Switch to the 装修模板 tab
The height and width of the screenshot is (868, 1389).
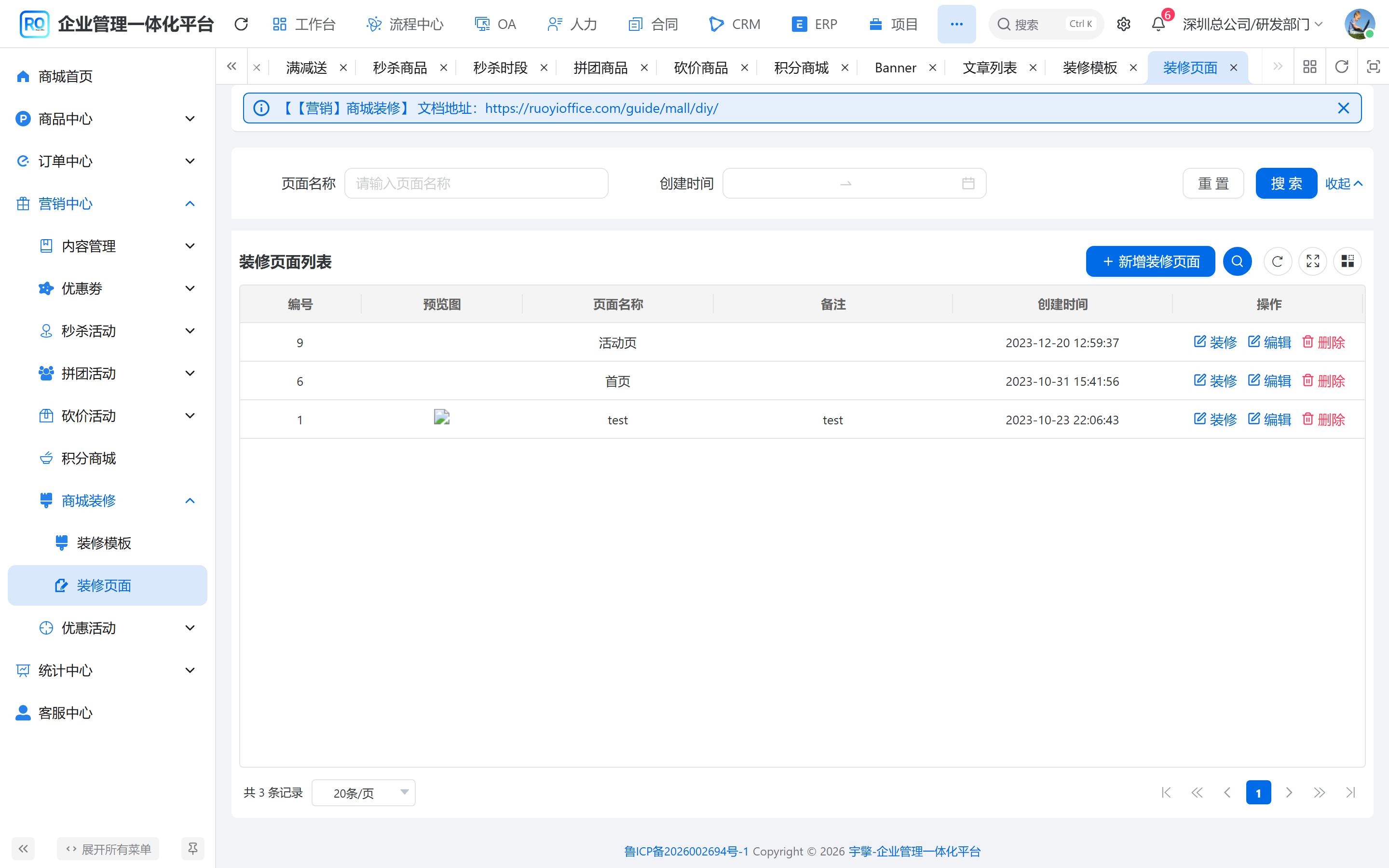[1089, 68]
